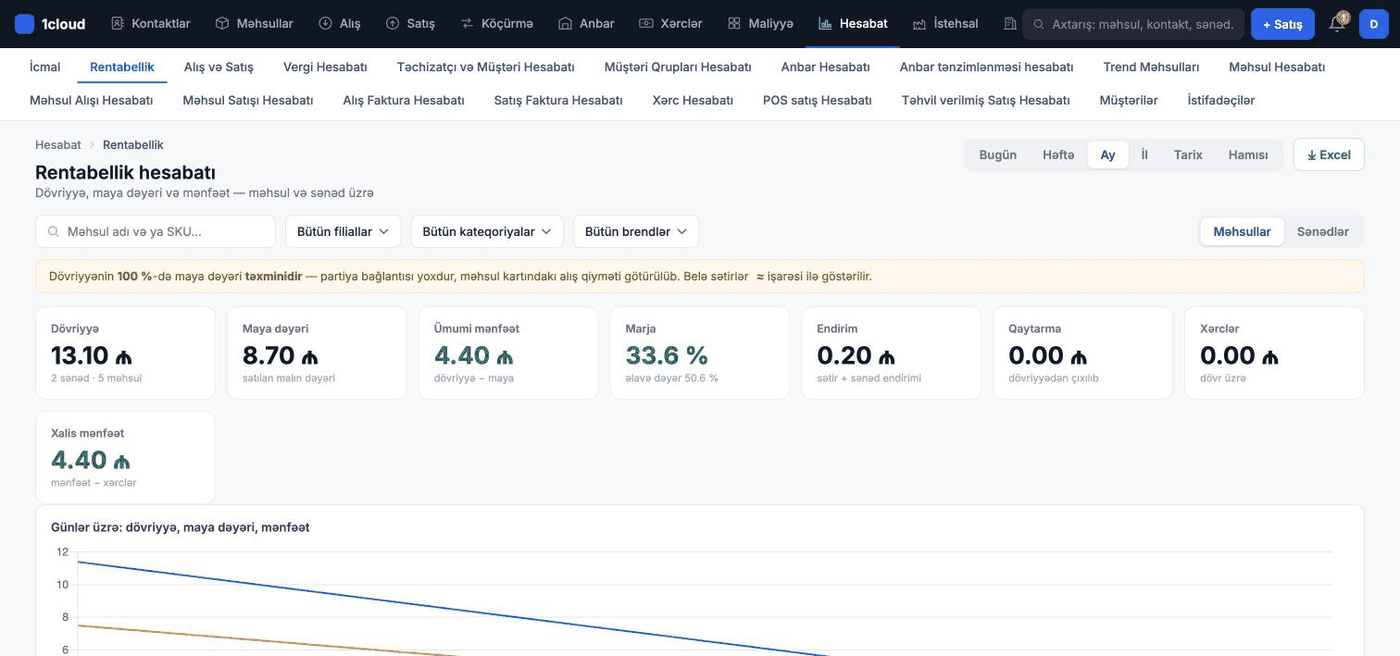Click the Xalis mənfəət card value 4.40

(91, 460)
